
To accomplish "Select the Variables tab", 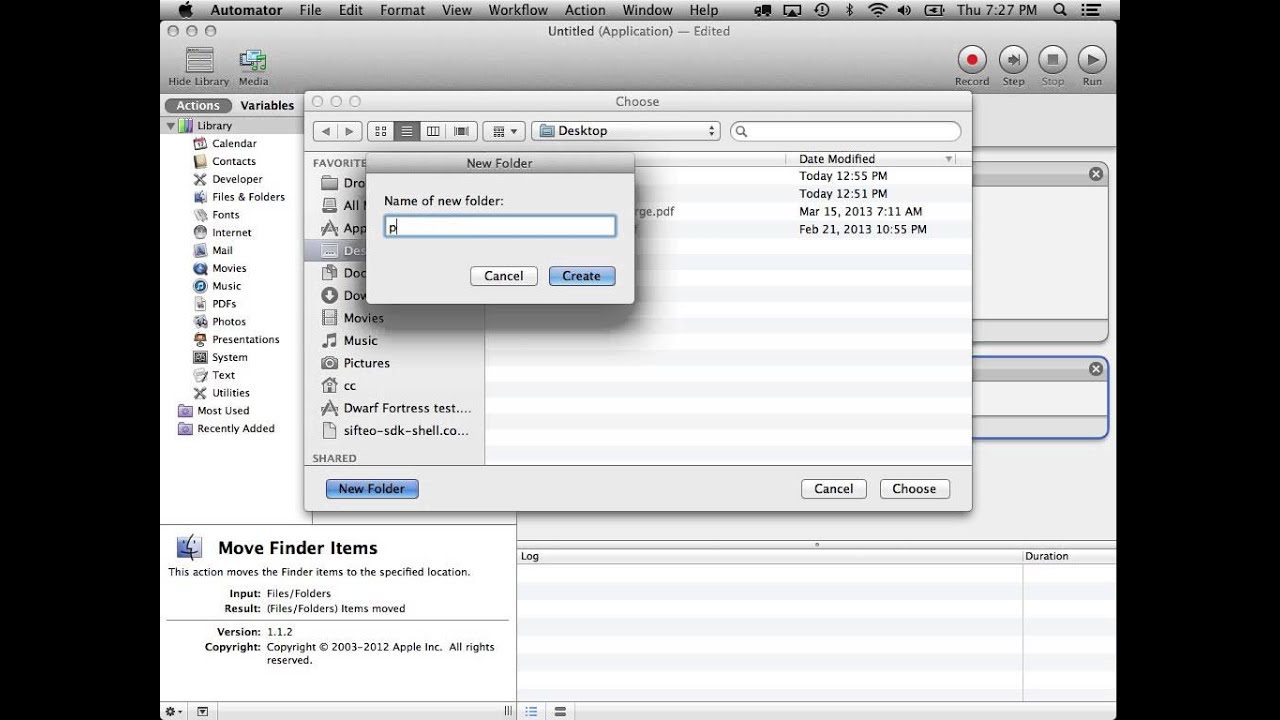I will tap(267, 105).
